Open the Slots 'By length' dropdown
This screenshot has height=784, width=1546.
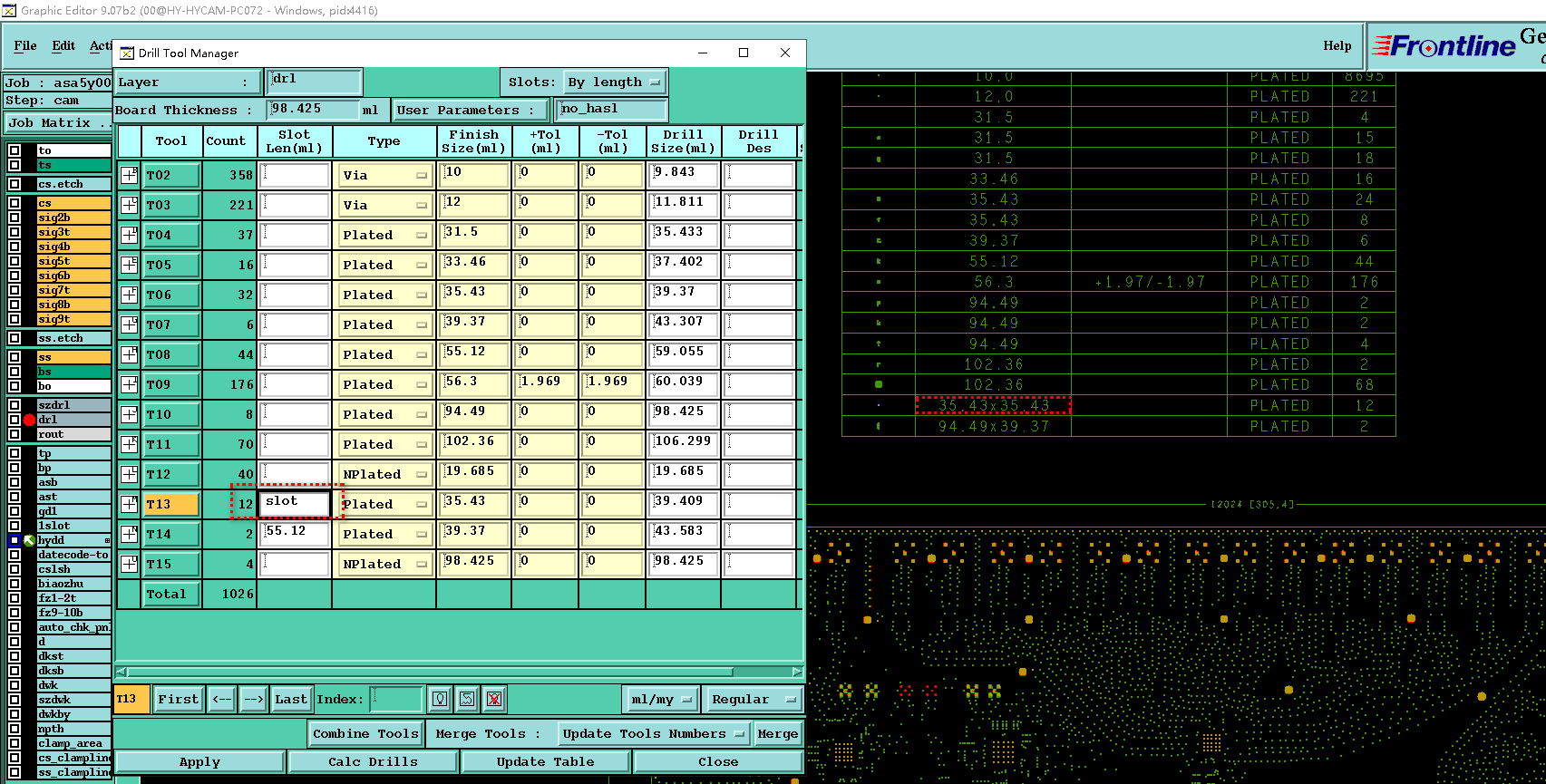coord(616,82)
